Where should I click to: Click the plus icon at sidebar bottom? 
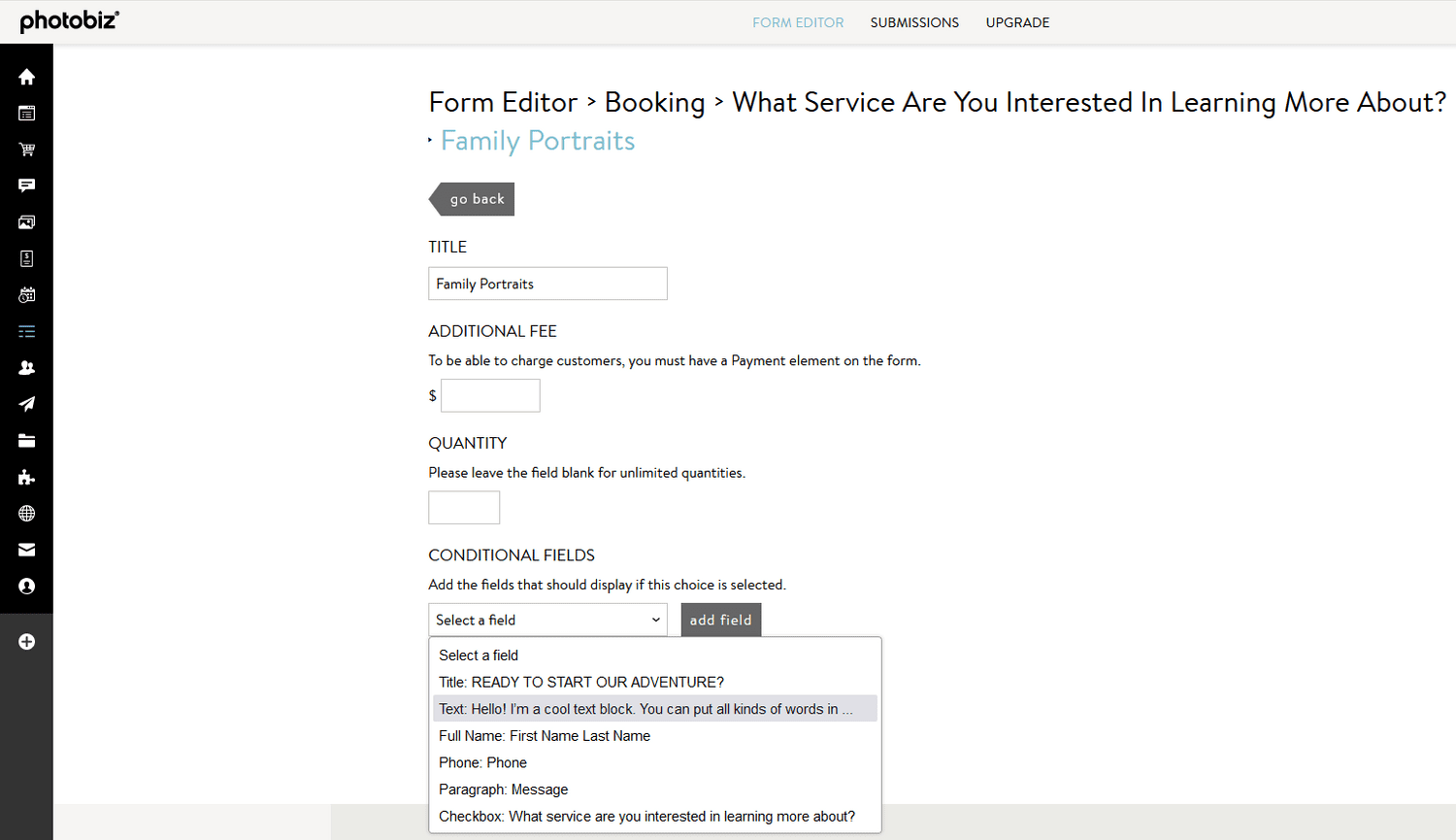point(26,641)
